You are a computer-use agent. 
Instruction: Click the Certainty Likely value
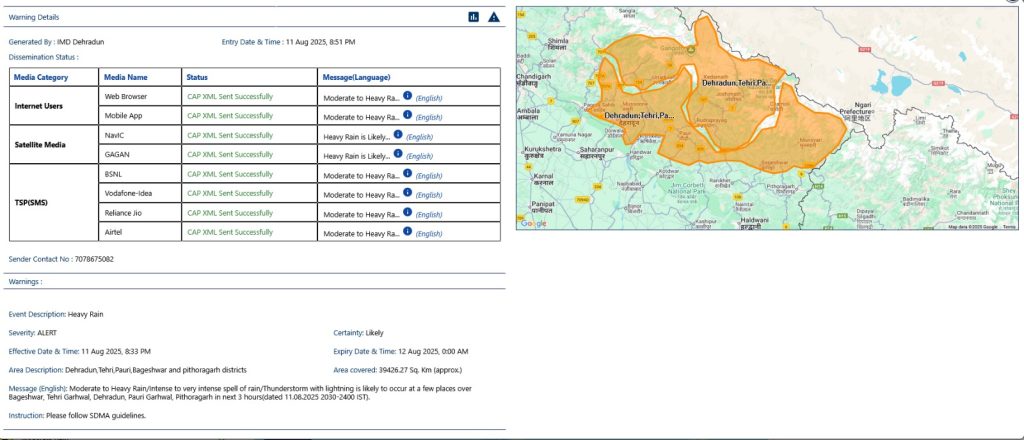[374, 333]
